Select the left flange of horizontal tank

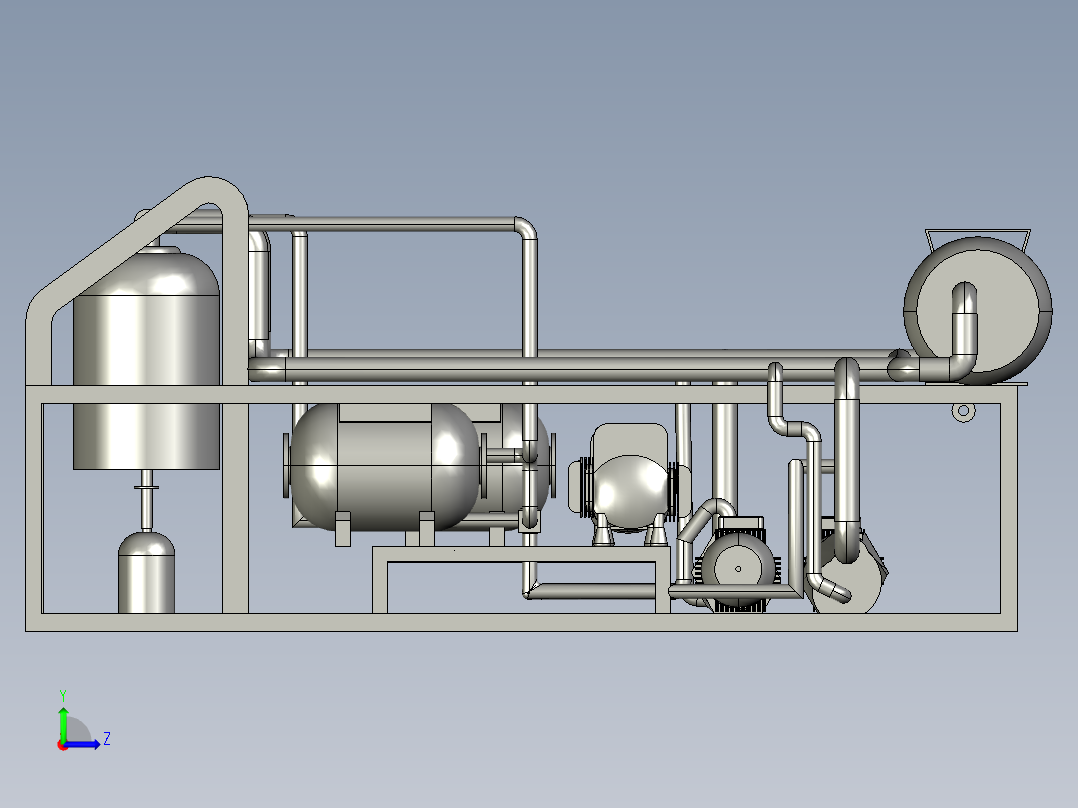click(x=286, y=466)
